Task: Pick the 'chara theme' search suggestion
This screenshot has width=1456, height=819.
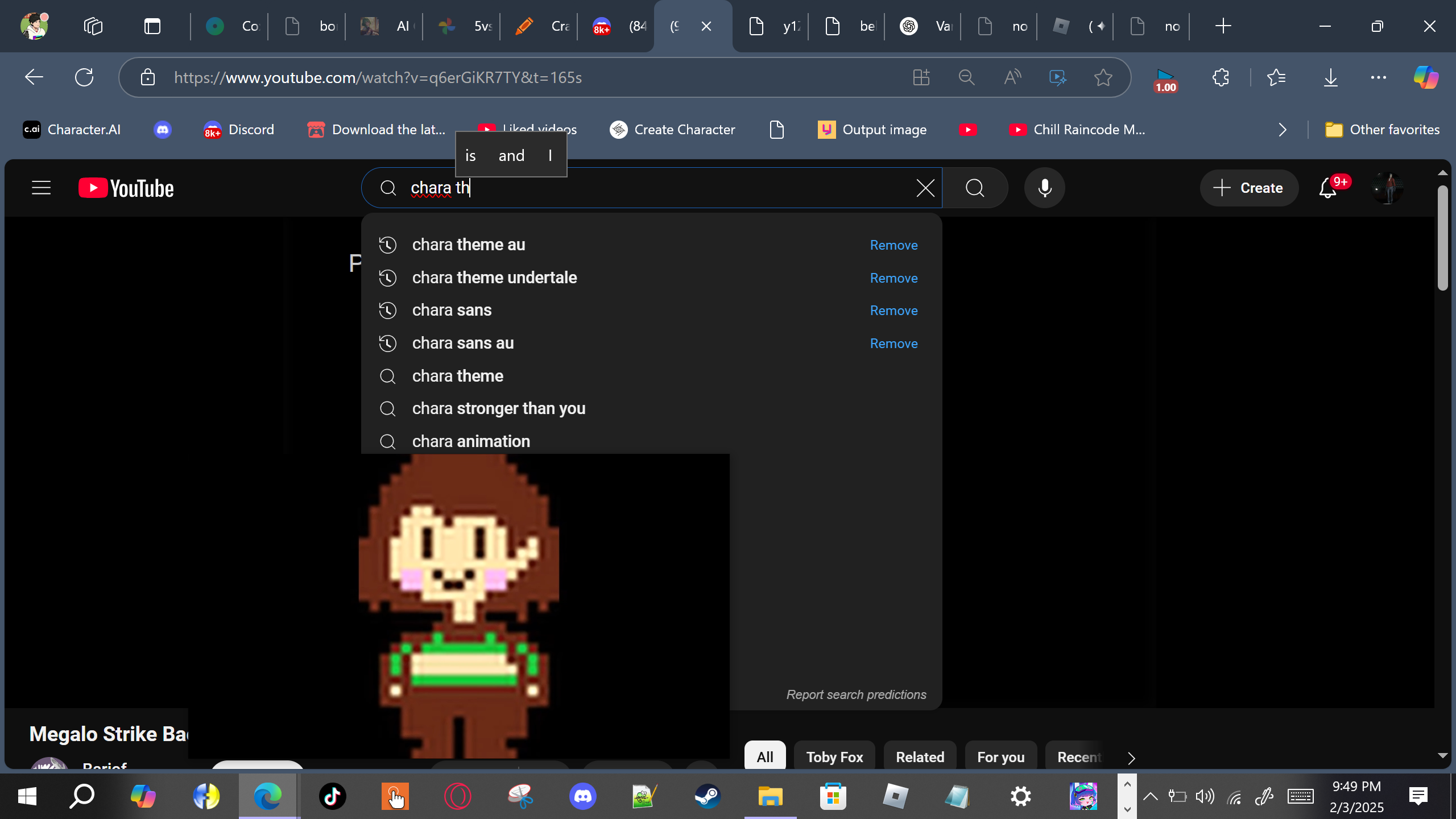Action: 457,376
